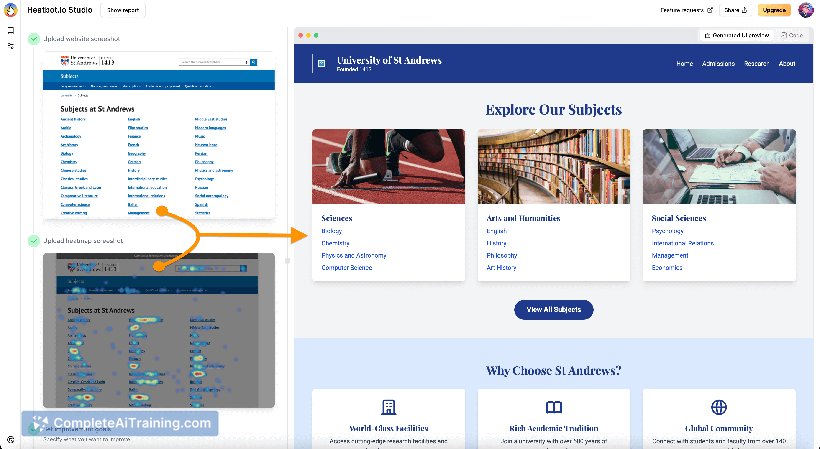Click the search icon in uploaded website thumbnail
The height and width of the screenshot is (449, 820).
[254, 62]
